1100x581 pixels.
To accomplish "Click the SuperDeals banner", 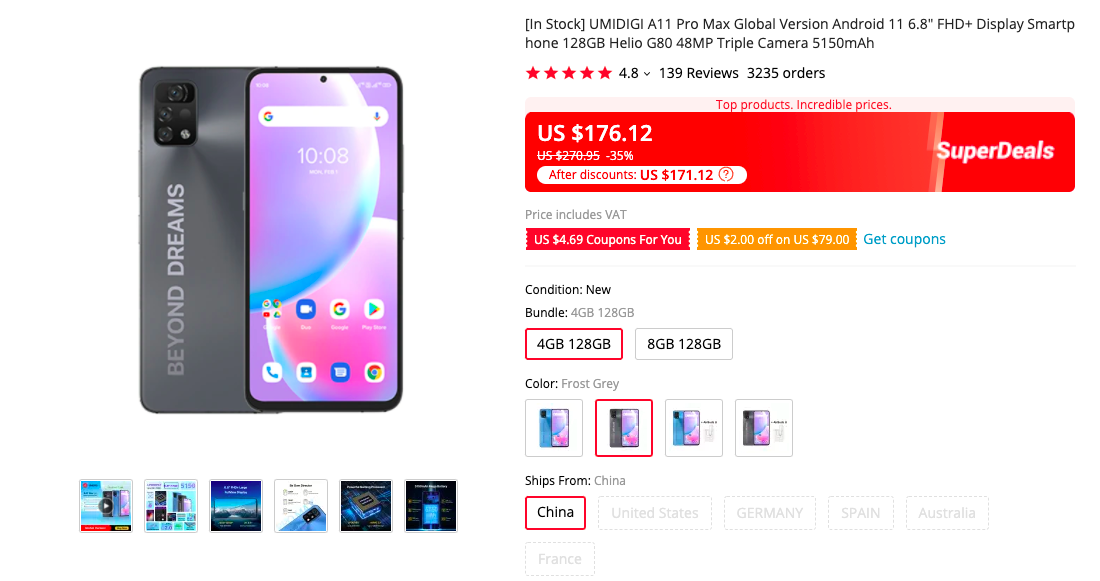I will click(x=998, y=151).
